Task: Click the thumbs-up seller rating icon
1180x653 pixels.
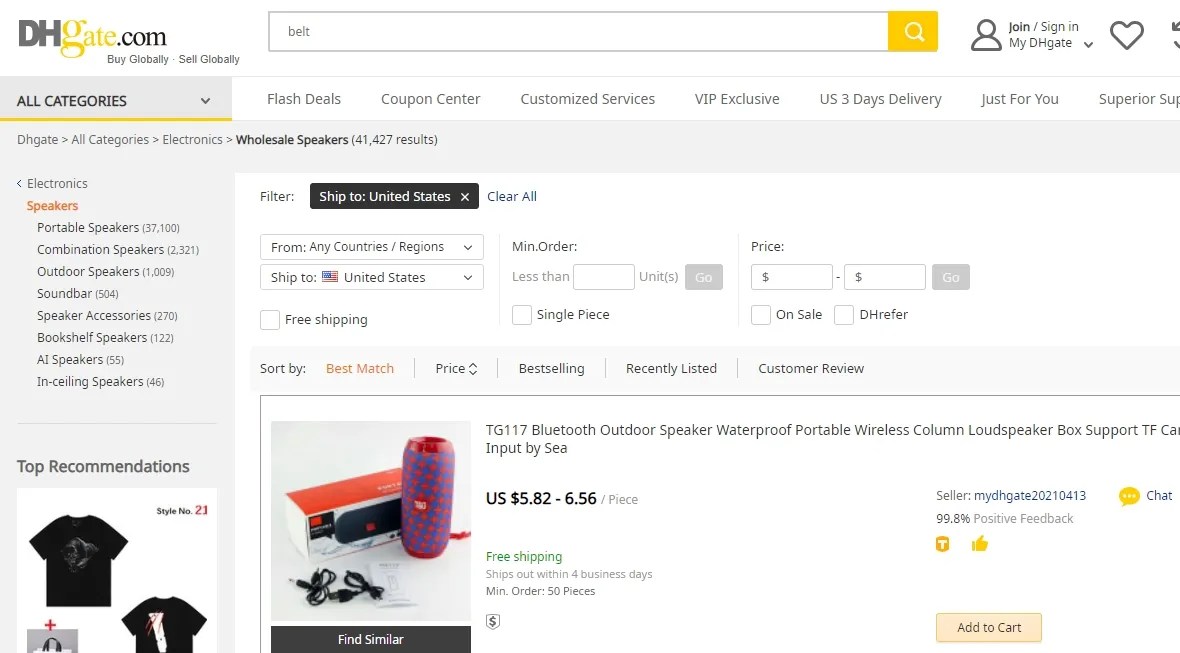Action: [x=980, y=544]
